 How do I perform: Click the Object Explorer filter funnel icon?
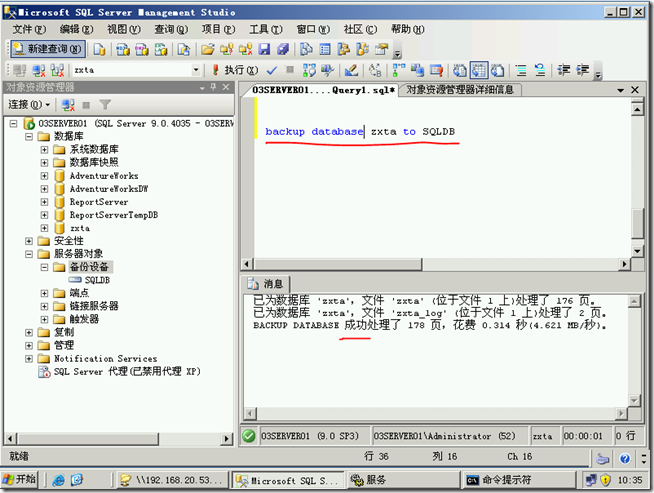coord(105,105)
